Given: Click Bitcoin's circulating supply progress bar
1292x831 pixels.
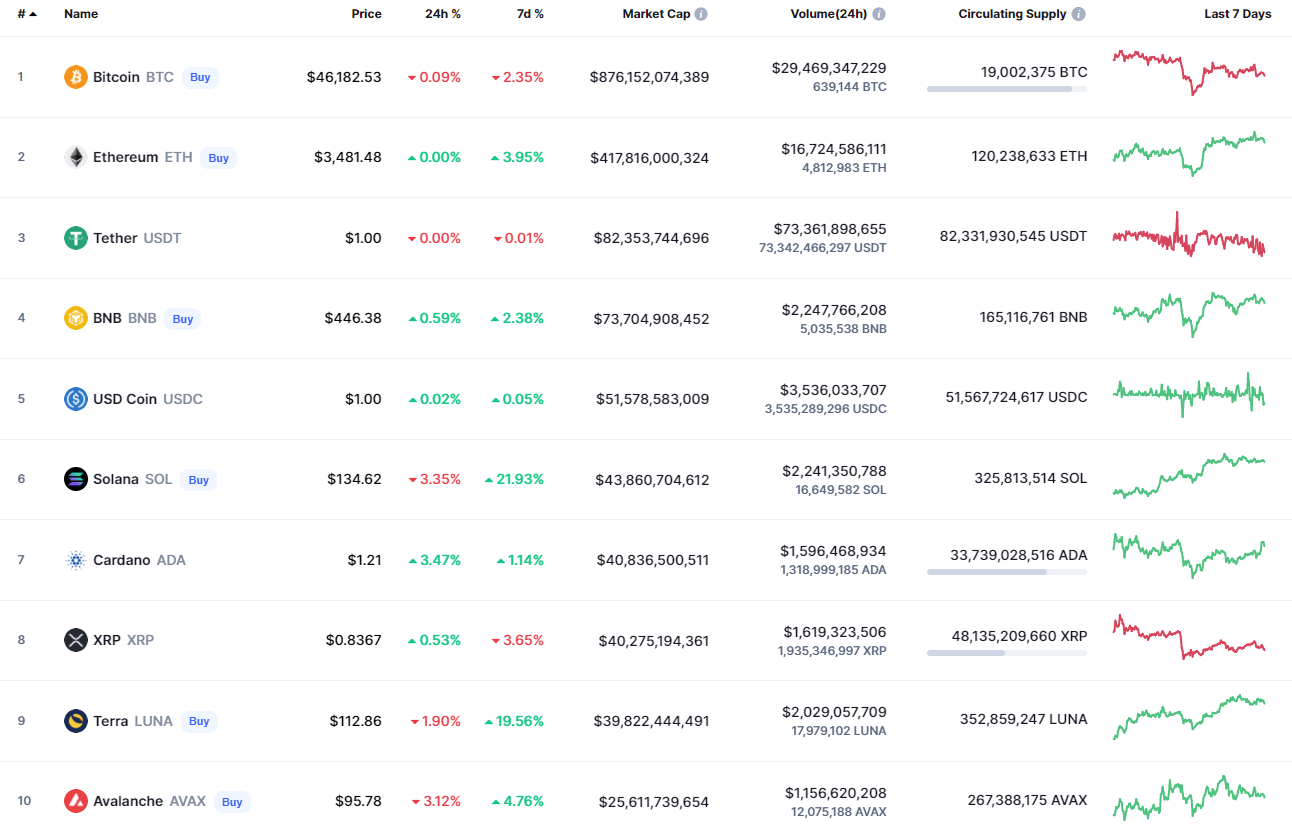Looking at the screenshot, I should (x=1006, y=89).
